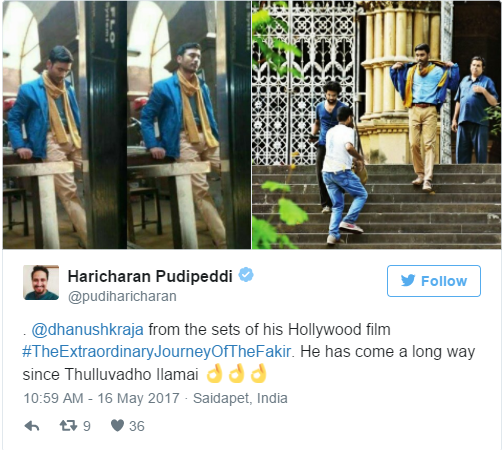Open the @dhanushkraja mention link

coord(88,330)
